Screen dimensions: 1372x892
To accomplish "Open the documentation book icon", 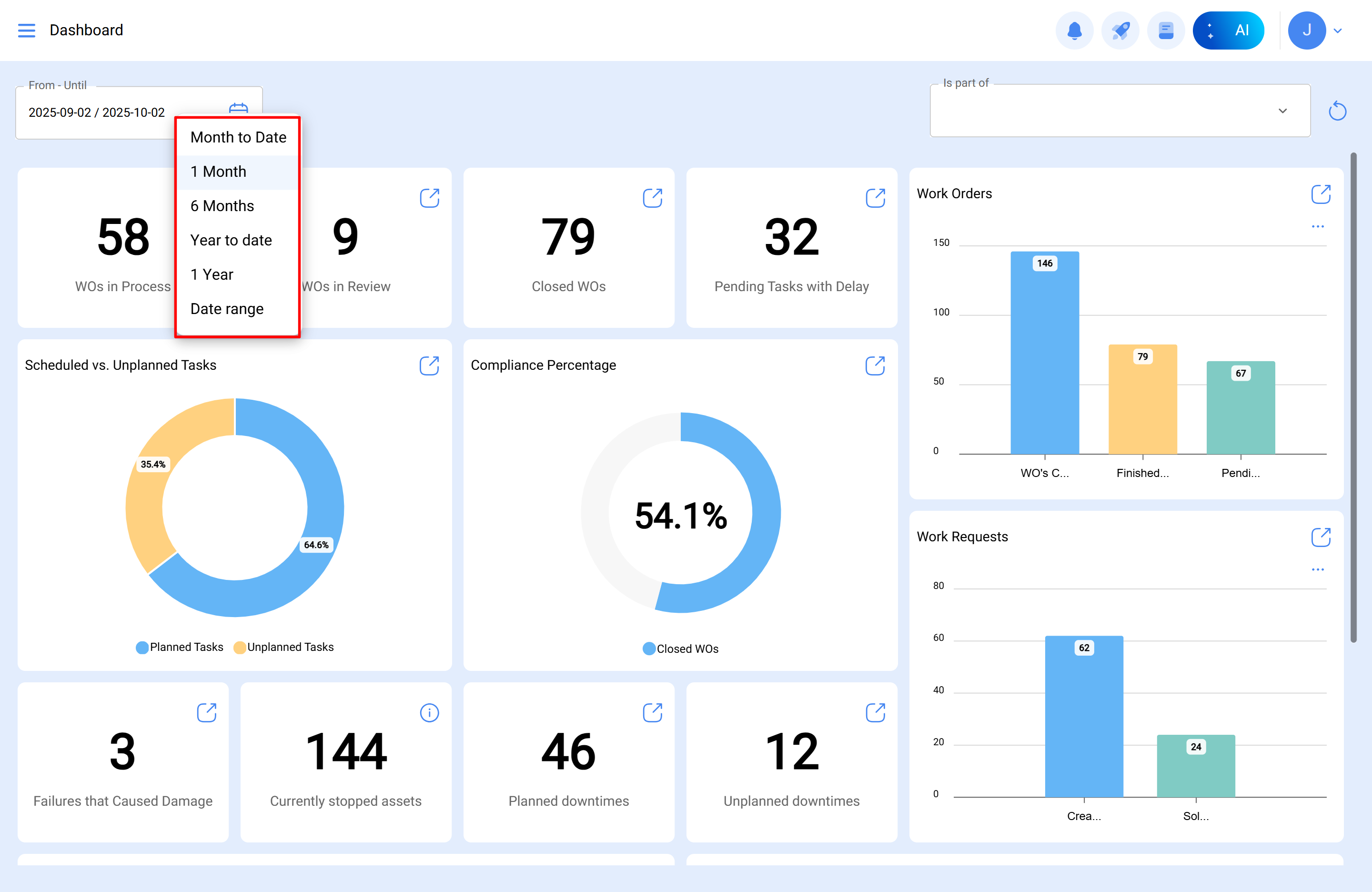I will [x=1166, y=30].
